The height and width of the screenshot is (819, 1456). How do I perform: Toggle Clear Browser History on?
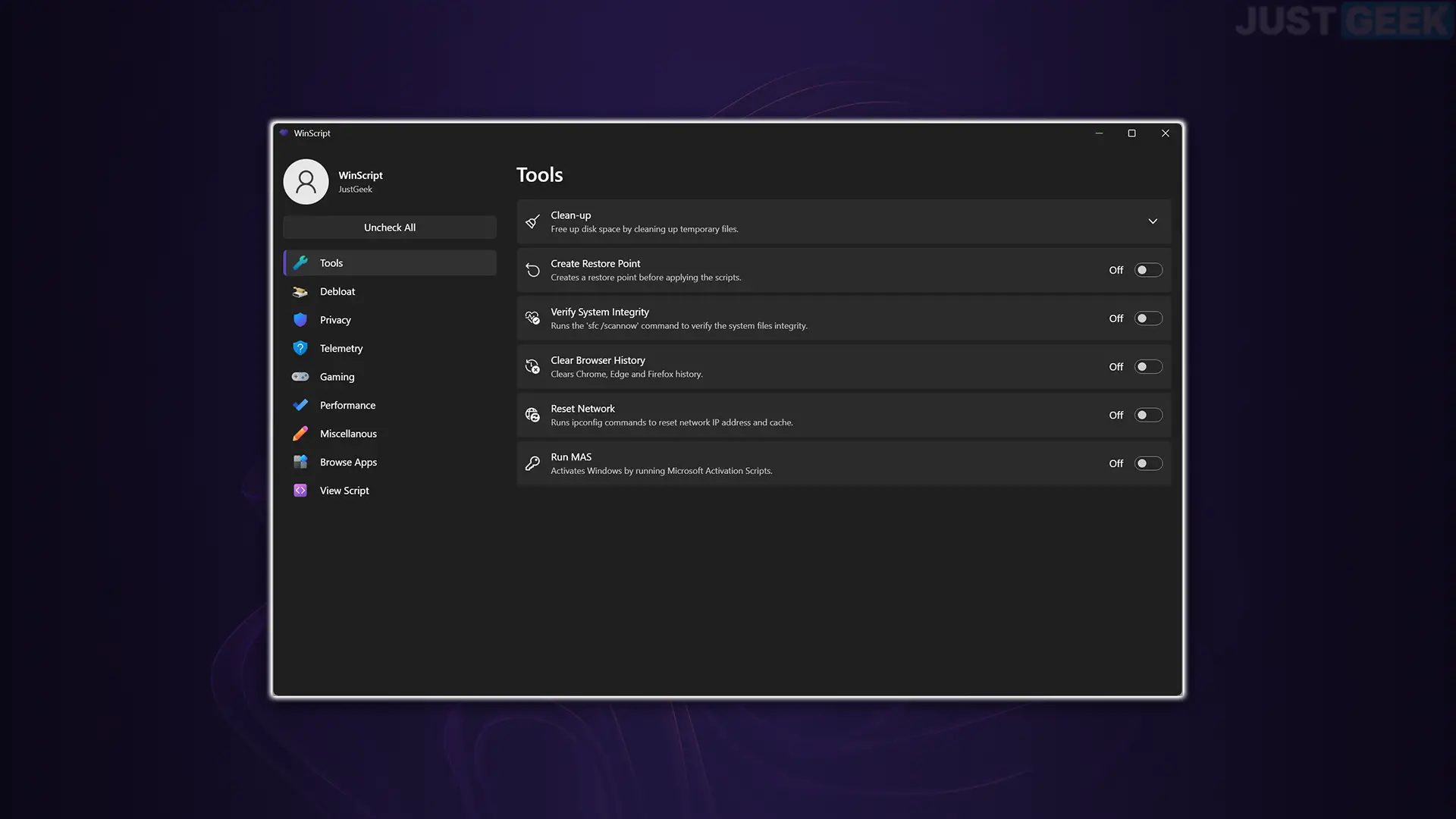click(1148, 367)
